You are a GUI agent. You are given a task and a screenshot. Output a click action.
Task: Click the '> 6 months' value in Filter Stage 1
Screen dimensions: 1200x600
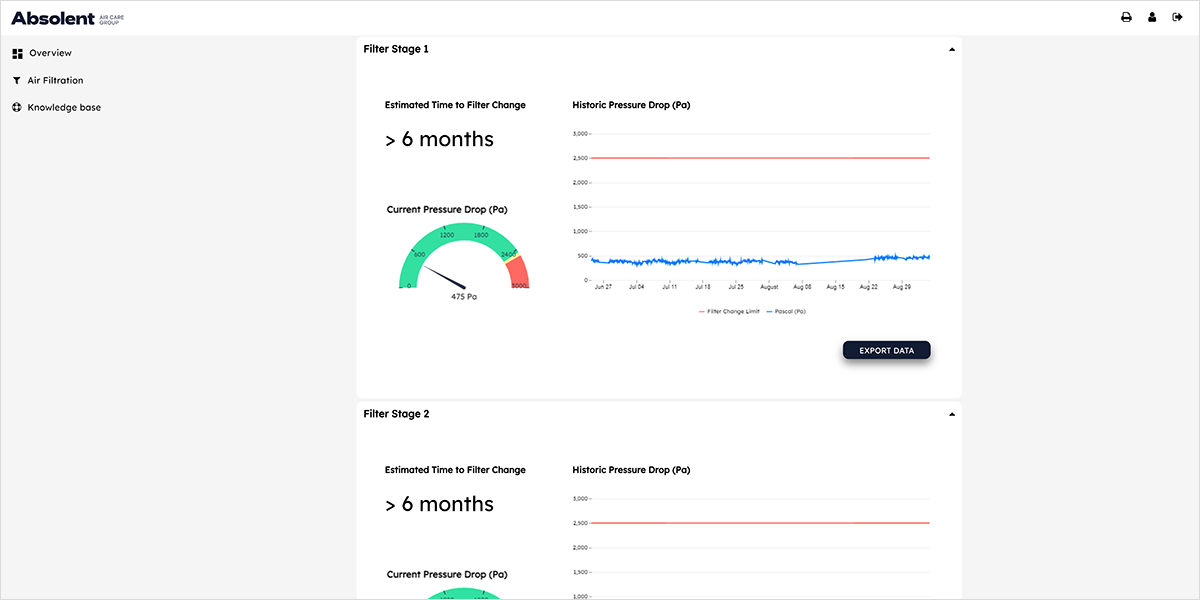coord(439,139)
